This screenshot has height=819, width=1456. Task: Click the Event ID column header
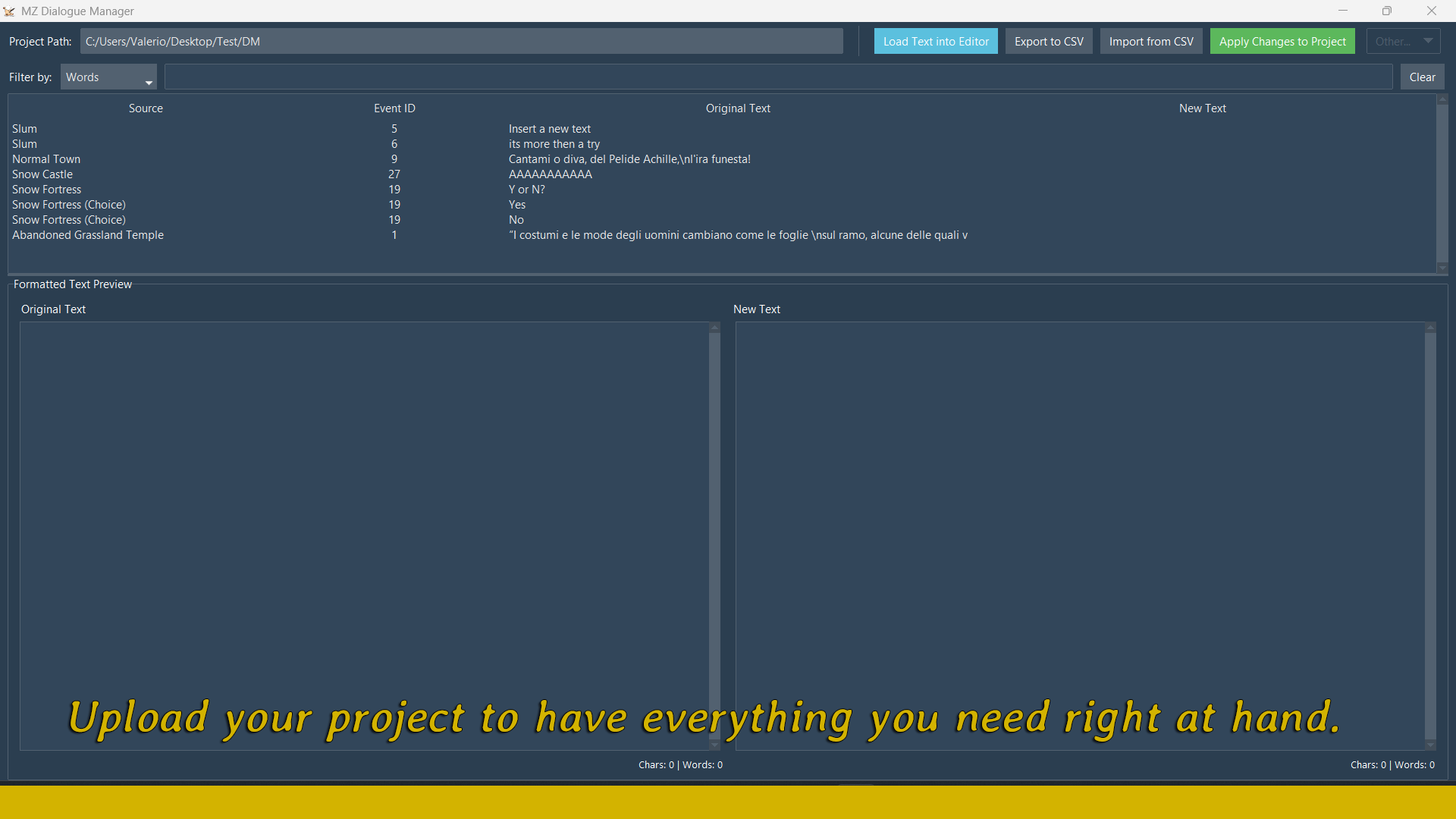[394, 108]
